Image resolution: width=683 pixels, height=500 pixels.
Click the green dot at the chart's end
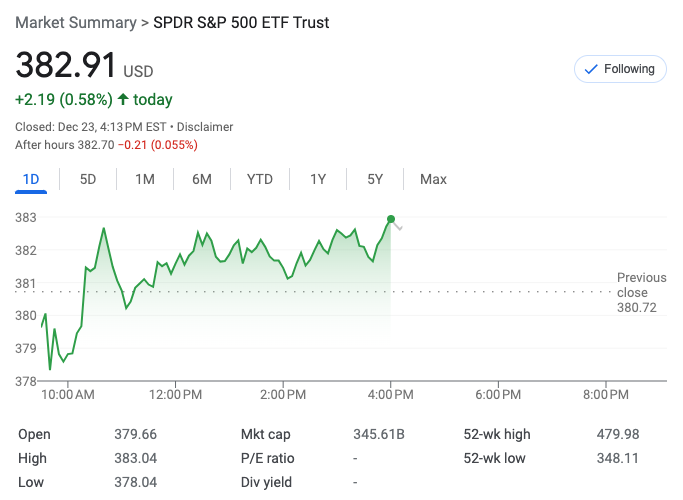coord(390,219)
